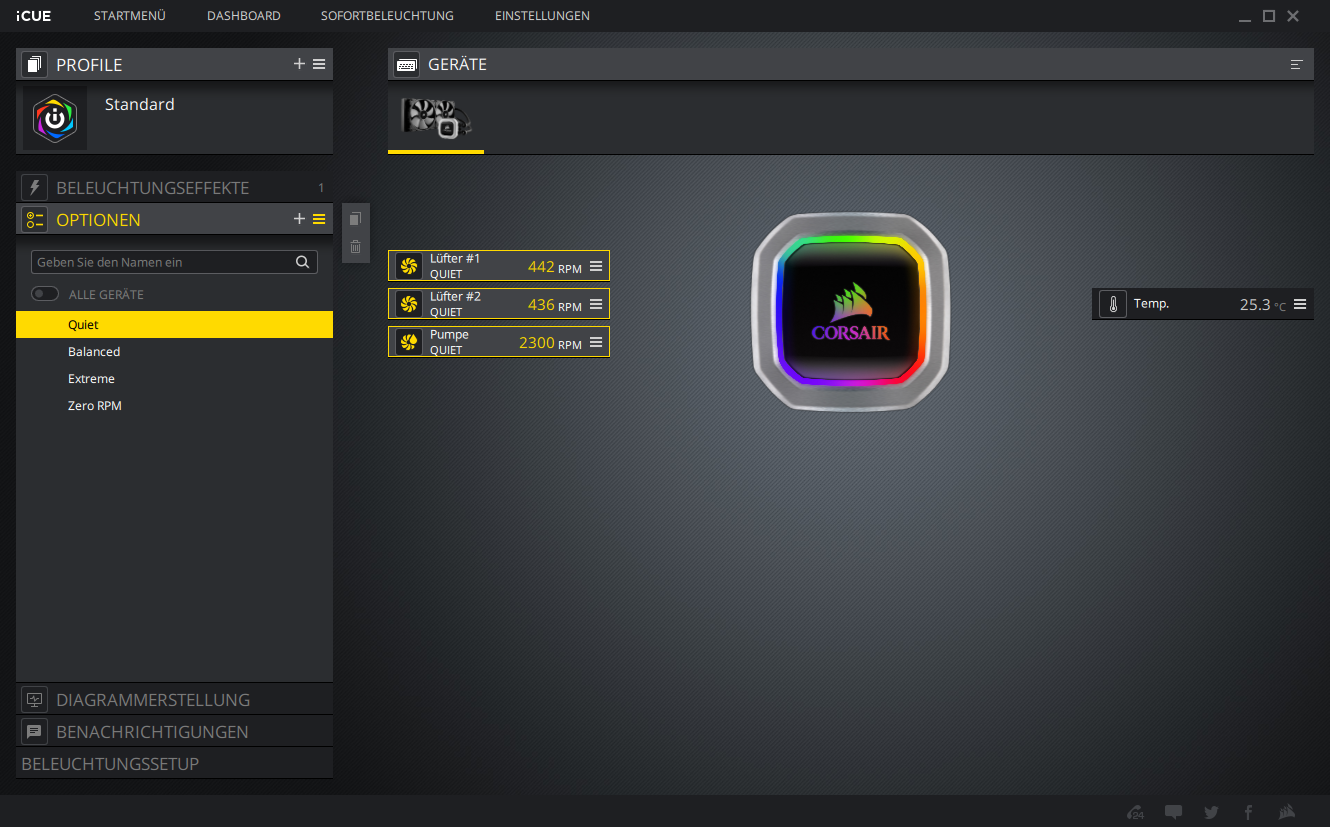
Task: Click the trash delete icon beside Optionen
Action: point(355,246)
